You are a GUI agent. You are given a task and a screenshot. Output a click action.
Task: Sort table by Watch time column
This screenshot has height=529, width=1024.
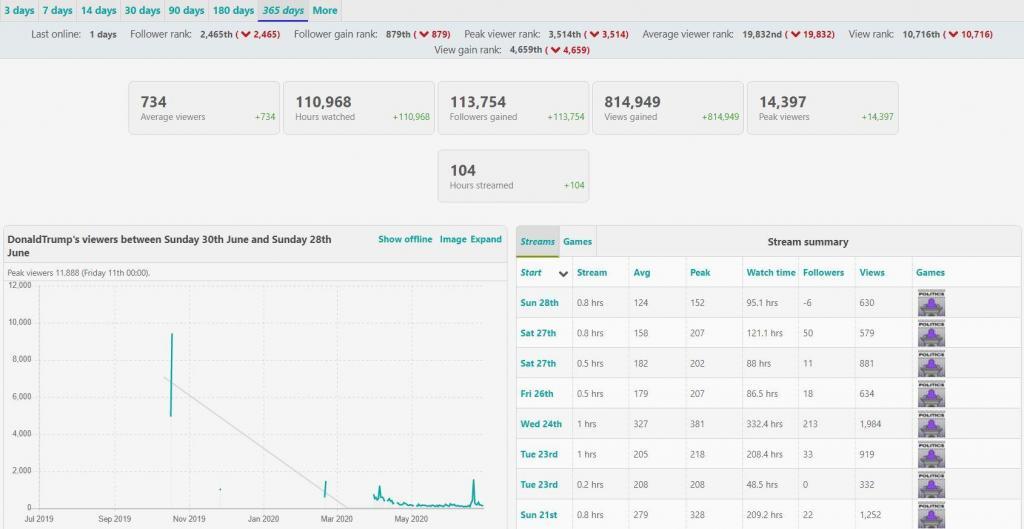click(x=771, y=273)
